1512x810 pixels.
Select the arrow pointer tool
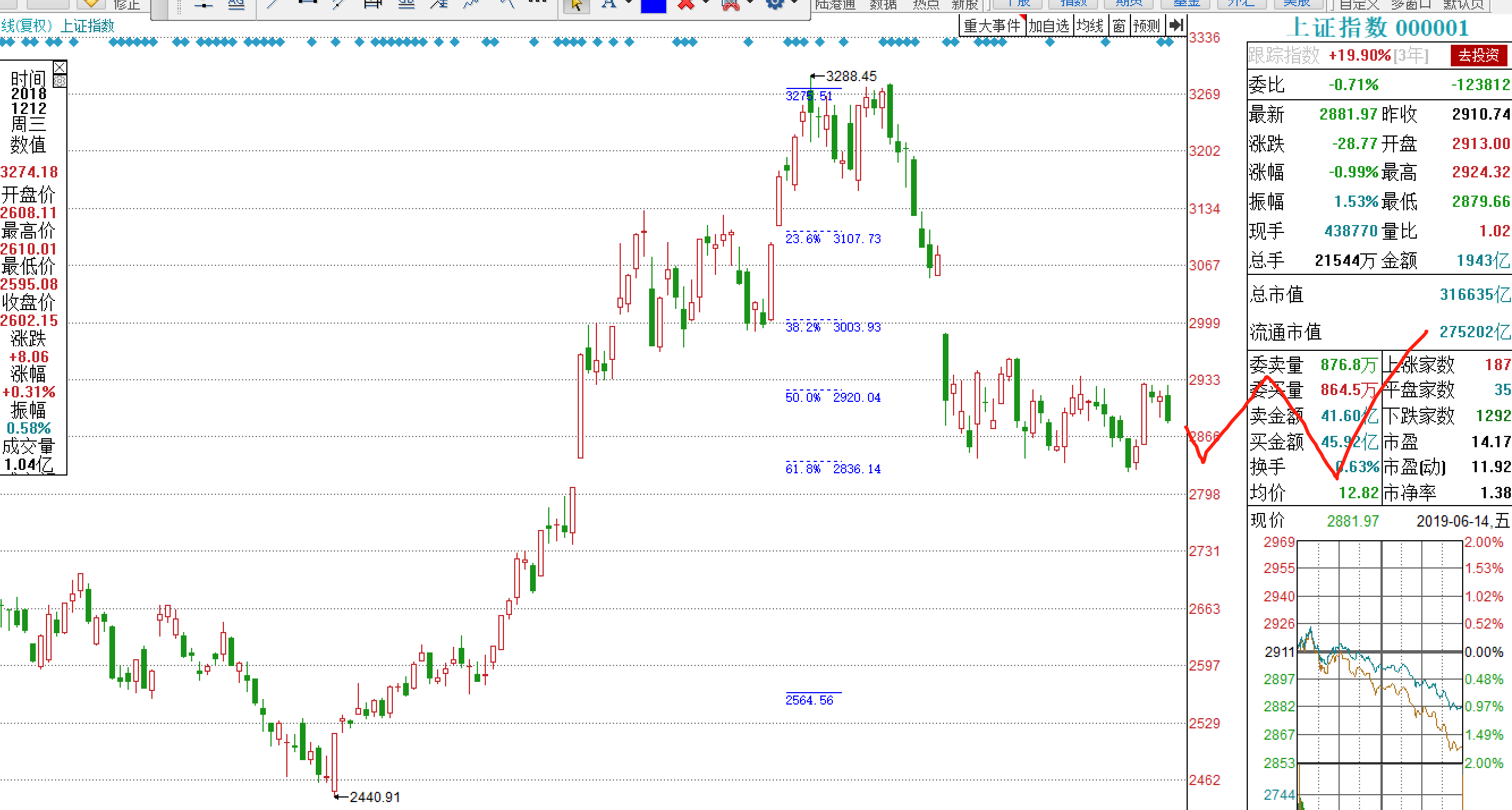[577, 5]
